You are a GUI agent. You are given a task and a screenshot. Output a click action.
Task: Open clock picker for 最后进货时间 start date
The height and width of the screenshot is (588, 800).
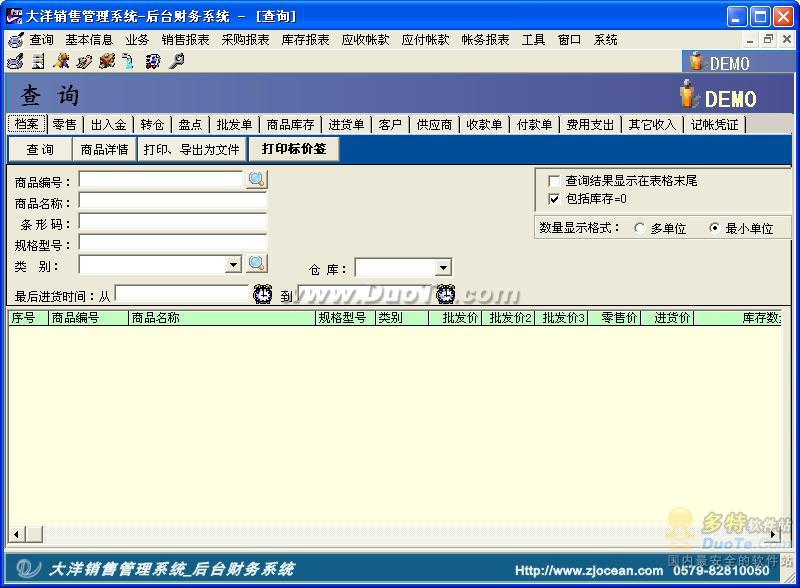pos(263,295)
